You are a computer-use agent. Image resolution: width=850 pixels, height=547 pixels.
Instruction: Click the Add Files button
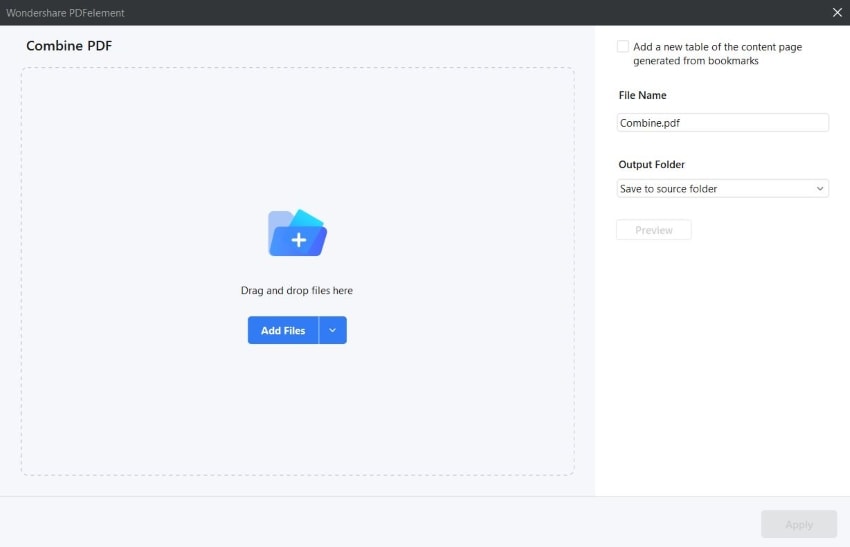(283, 330)
